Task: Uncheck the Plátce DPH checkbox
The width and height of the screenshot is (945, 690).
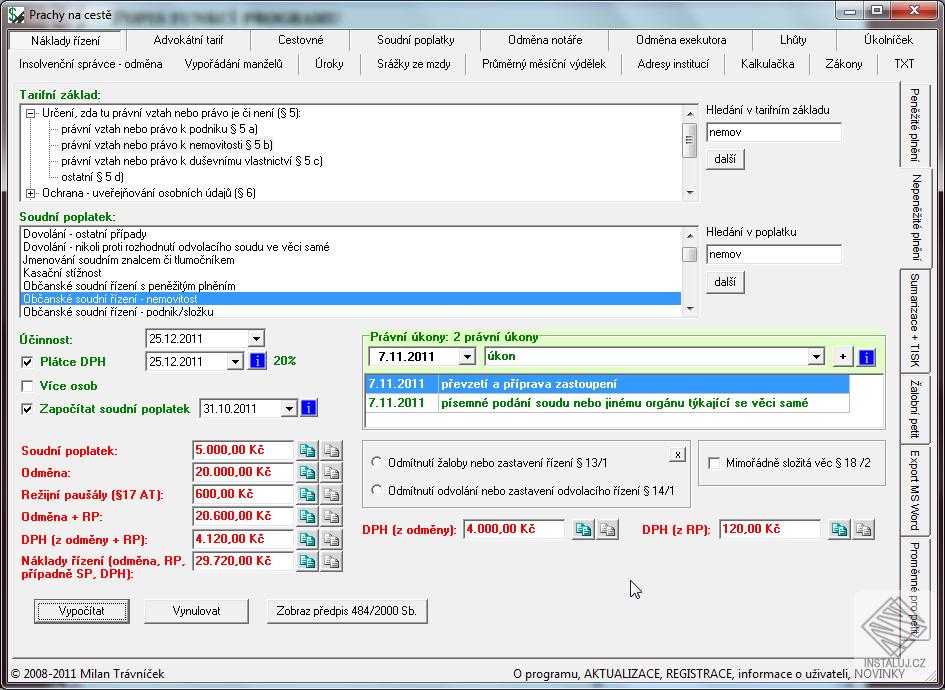Action: click(28, 362)
